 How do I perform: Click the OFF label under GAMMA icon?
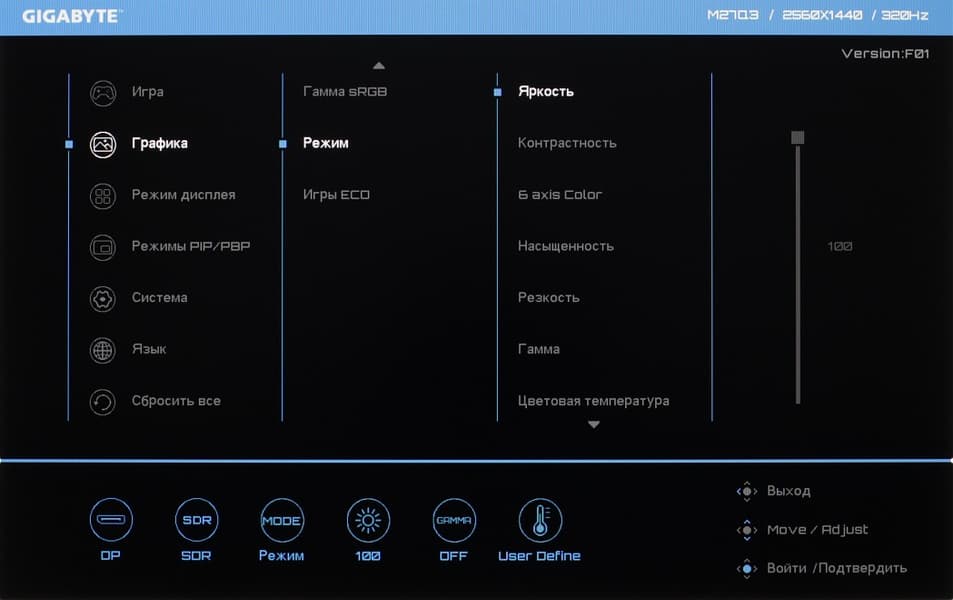point(453,556)
